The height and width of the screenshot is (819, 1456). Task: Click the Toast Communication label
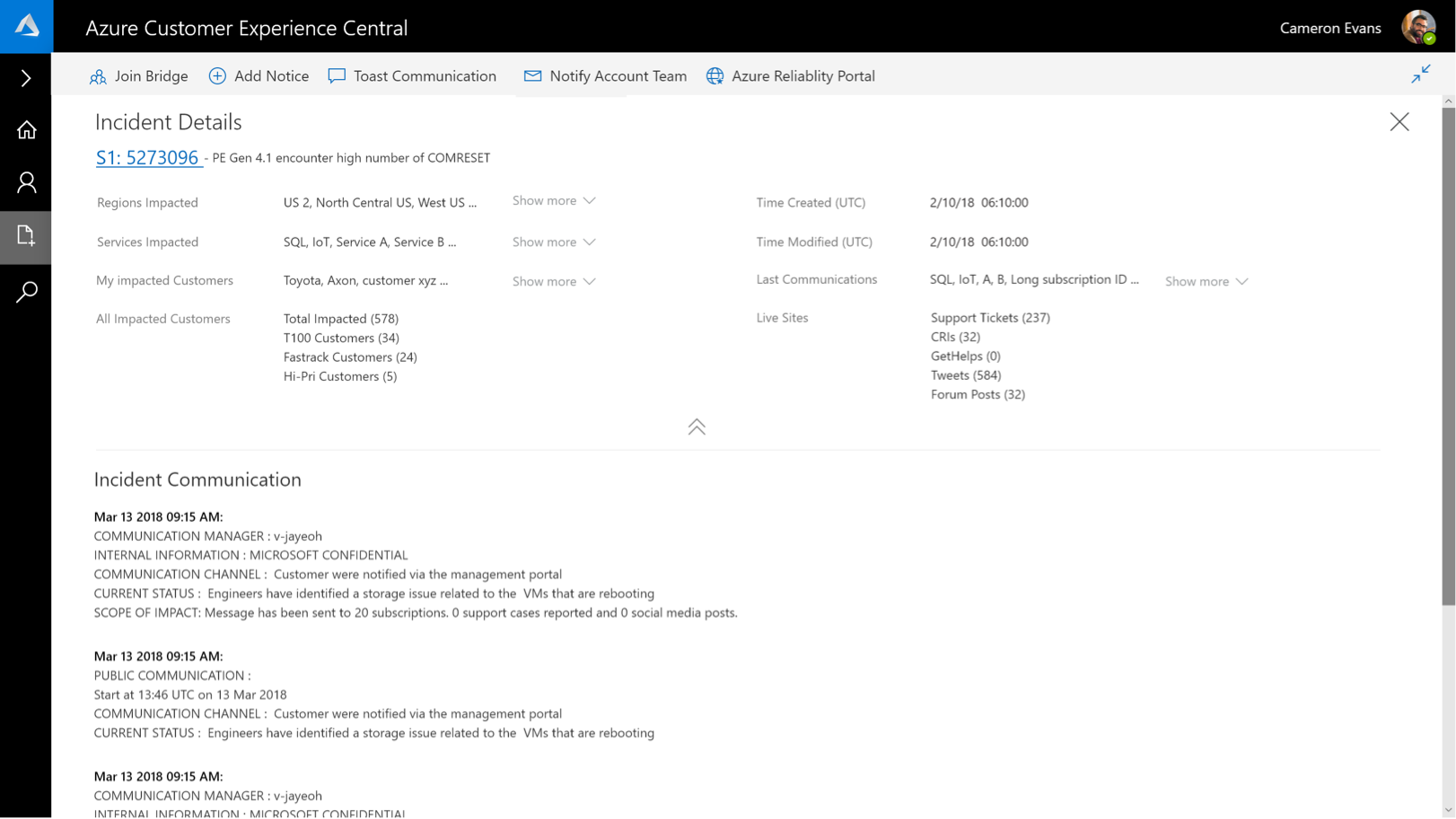[x=425, y=76]
